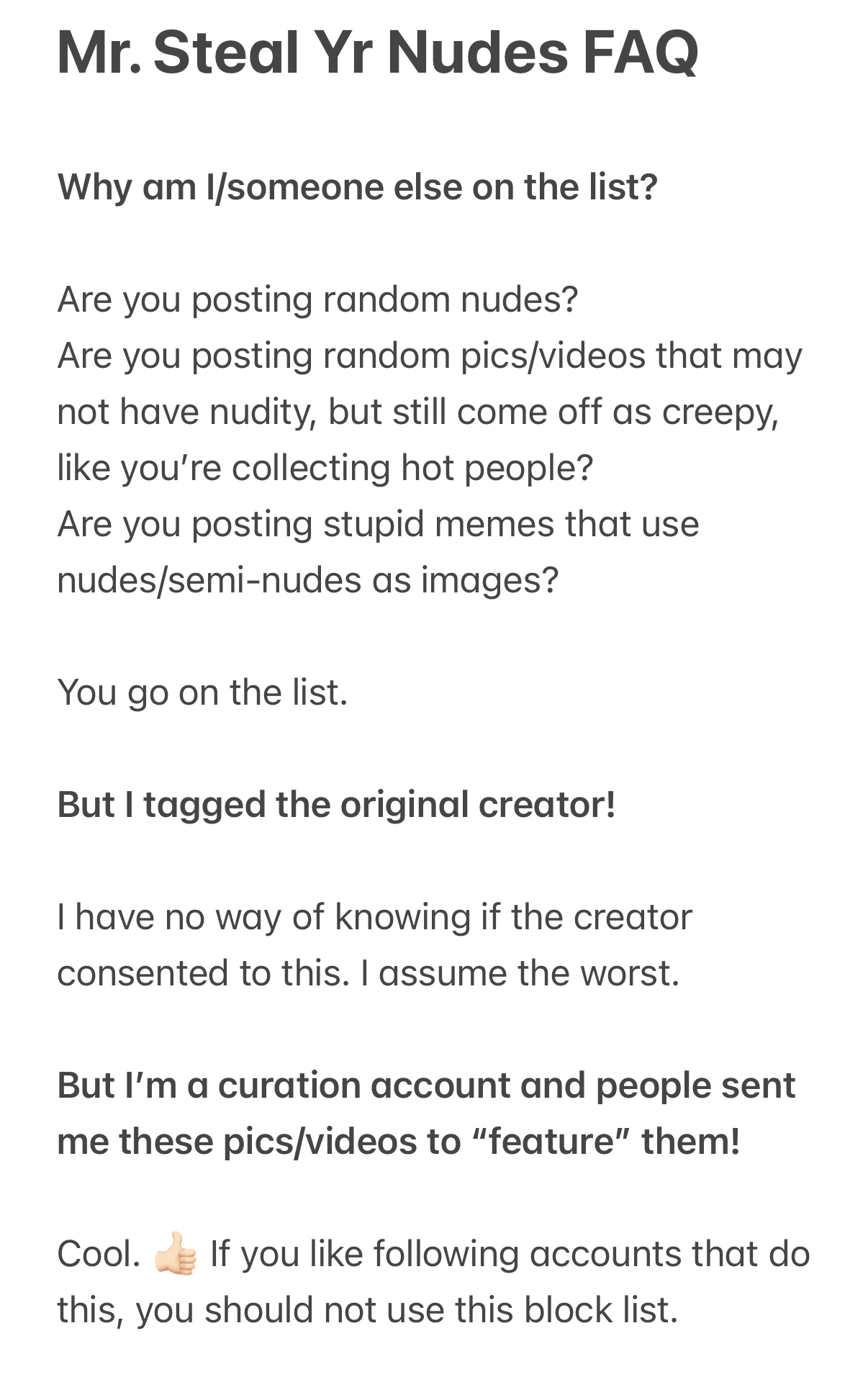Select the "But I'm a curation account" heading line
868x1377 pixels.
[426, 1085]
